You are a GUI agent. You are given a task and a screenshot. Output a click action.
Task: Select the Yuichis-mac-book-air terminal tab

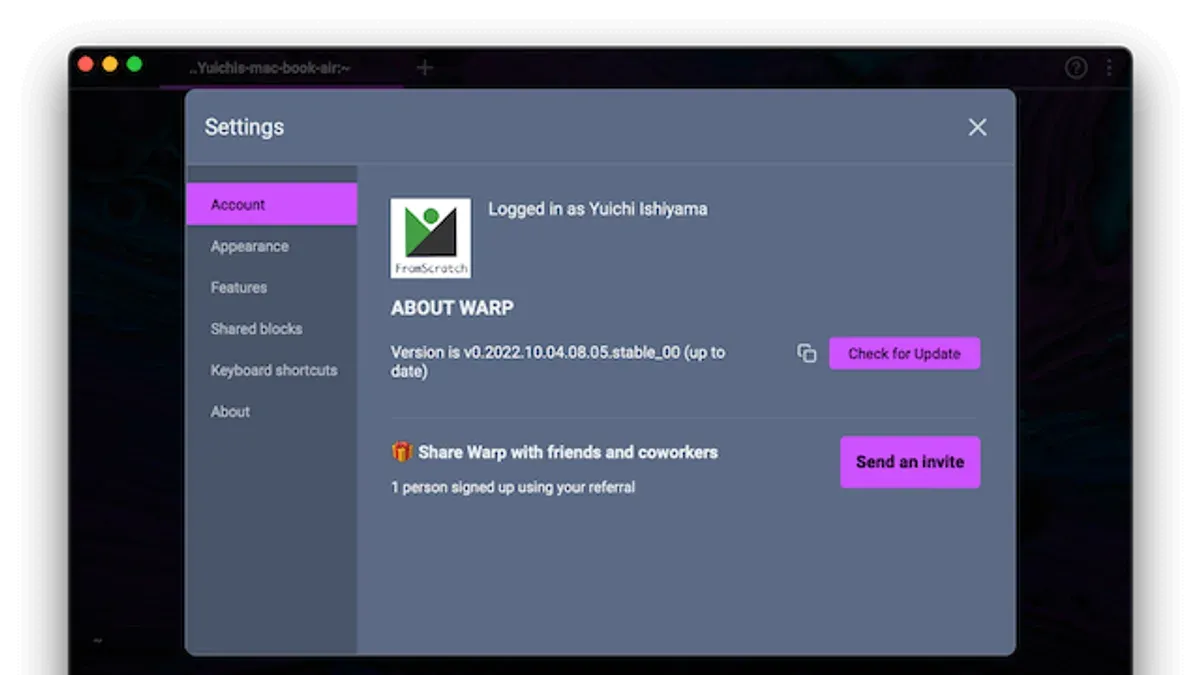coord(281,68)
